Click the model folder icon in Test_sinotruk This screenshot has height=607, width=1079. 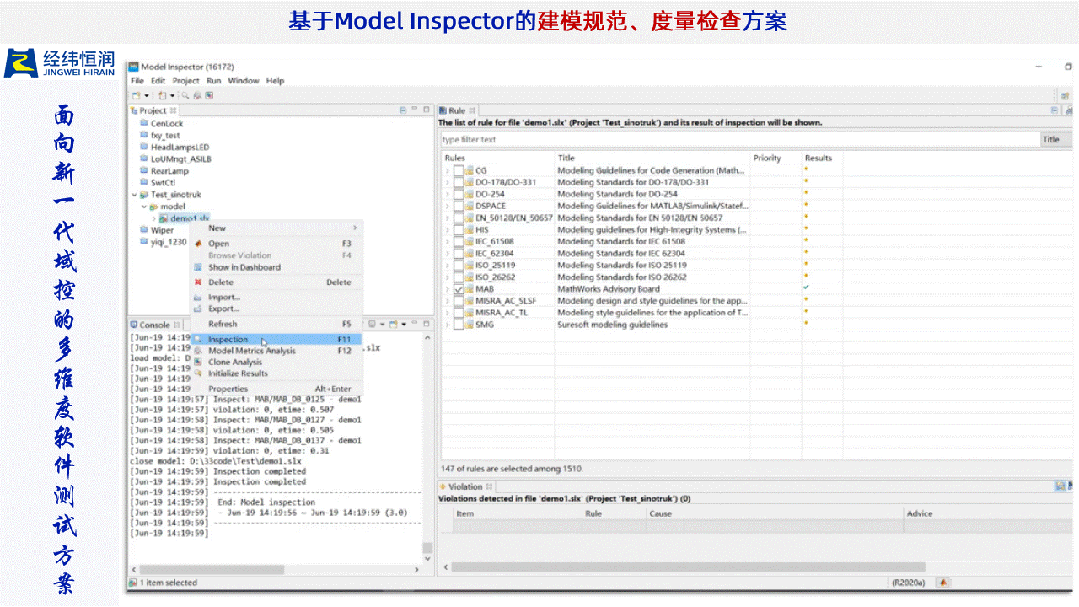[x=154, y=206]
